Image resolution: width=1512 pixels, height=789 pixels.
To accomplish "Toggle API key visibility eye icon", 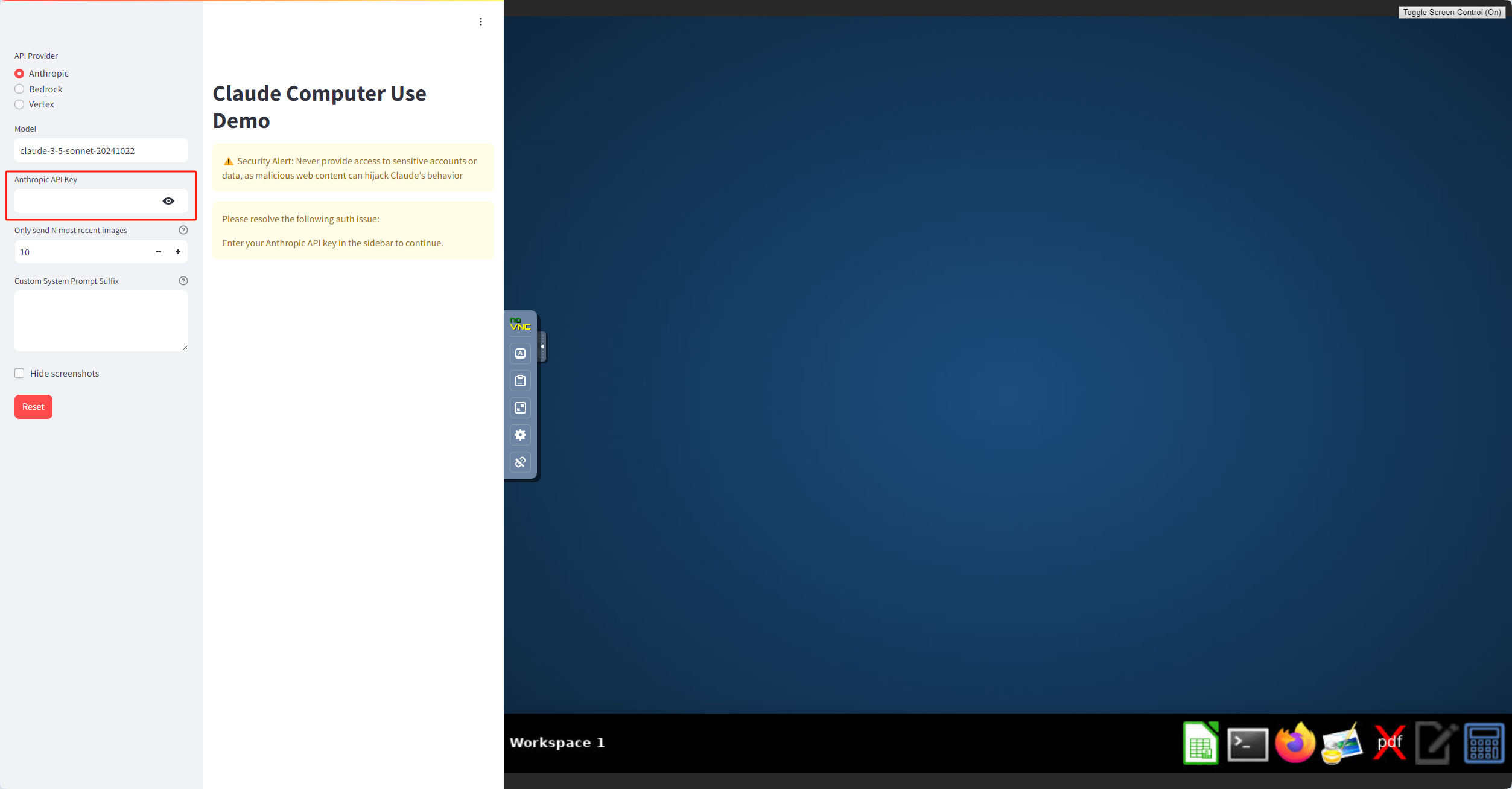I will (168, 201).
